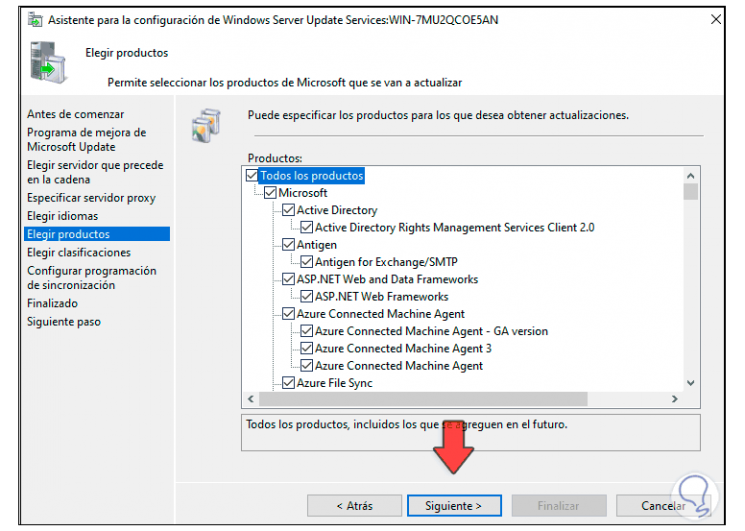Click the 'Todos los productos, incluidos' description text
Screen dimensions: 745x531
406,424
